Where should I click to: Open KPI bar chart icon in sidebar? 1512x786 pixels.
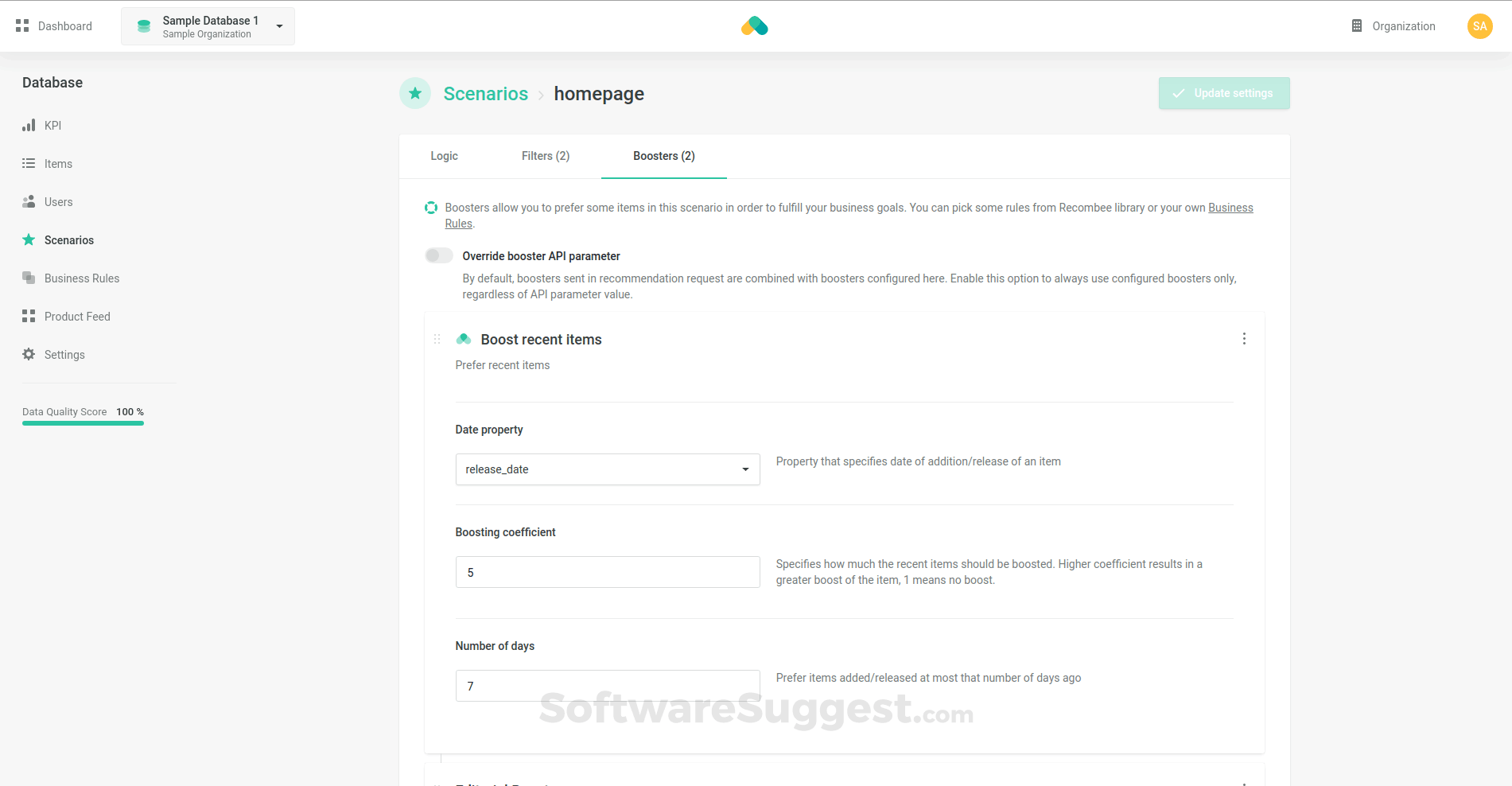(29, 126)
